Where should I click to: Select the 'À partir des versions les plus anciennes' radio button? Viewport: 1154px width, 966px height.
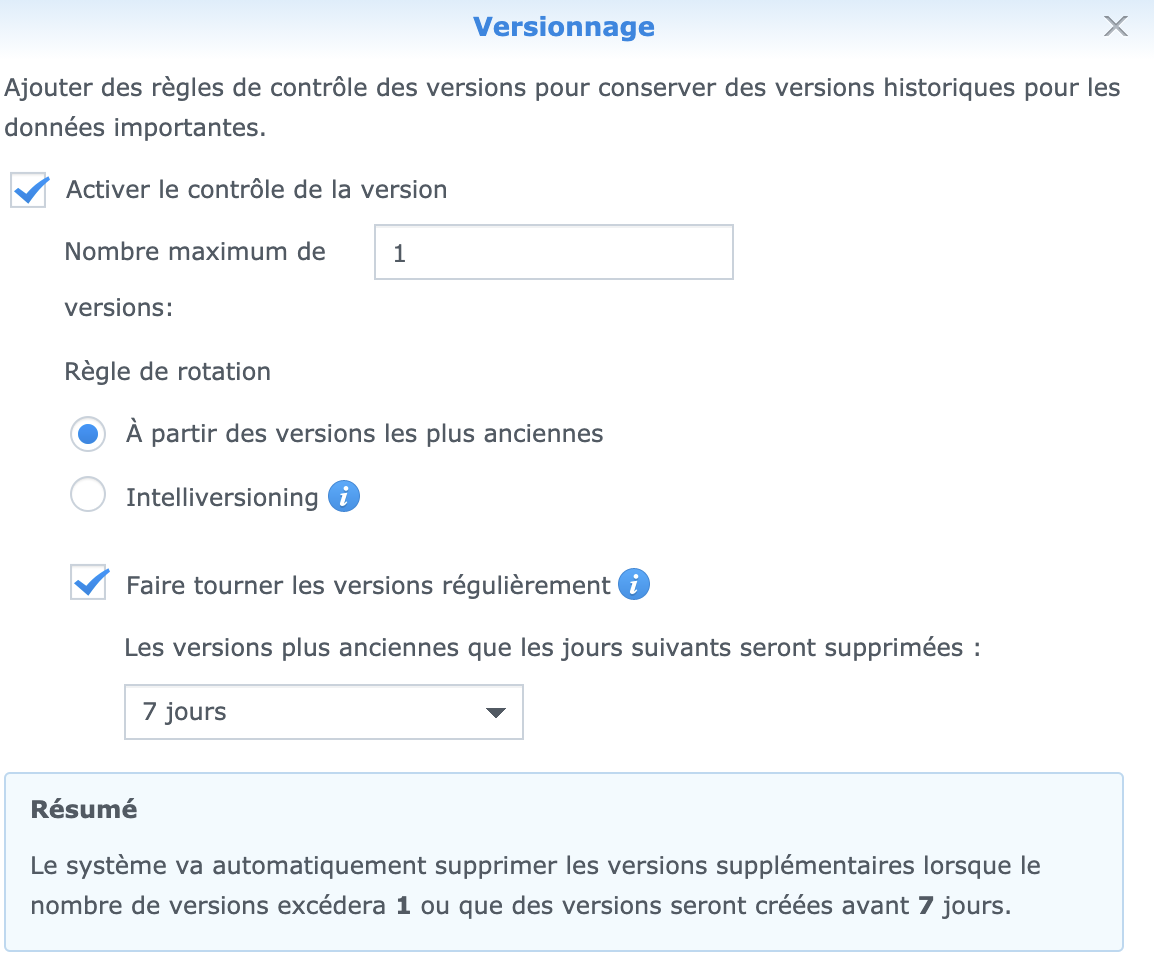[x=89, y=434]
